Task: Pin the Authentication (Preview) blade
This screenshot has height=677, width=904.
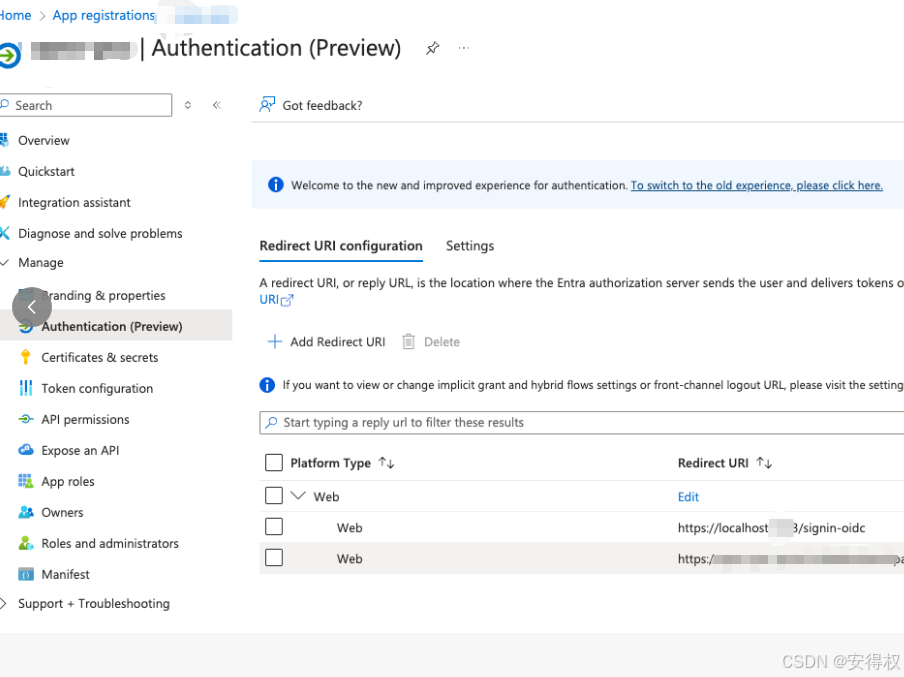Action: pos(432,48)
